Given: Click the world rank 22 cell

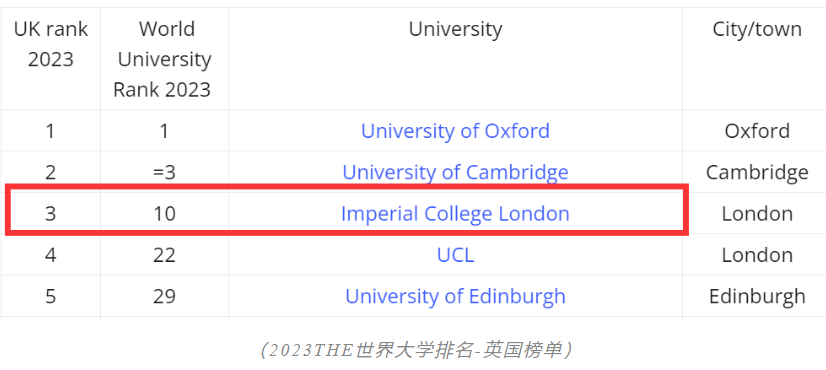Looking at the screenshot, I should pos(164,255).
